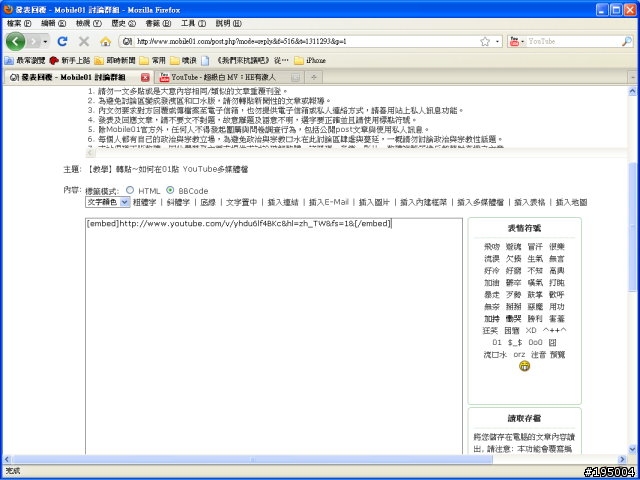Close the Mobile01 tab with red X
Viewport: 640px width, 480px height.
(x=145, y=77)
